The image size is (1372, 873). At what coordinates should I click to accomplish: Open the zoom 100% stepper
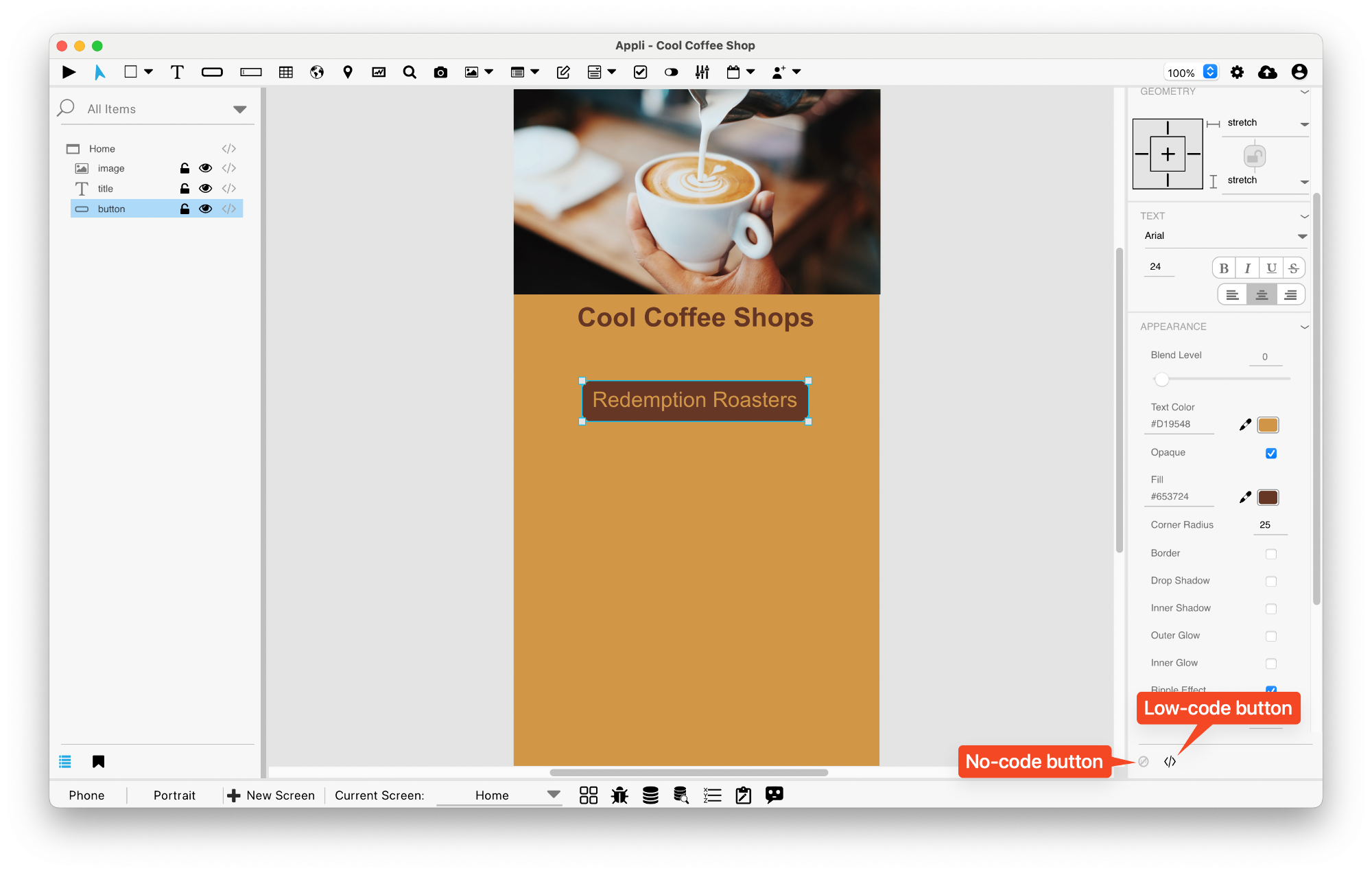click(1210, 72)
